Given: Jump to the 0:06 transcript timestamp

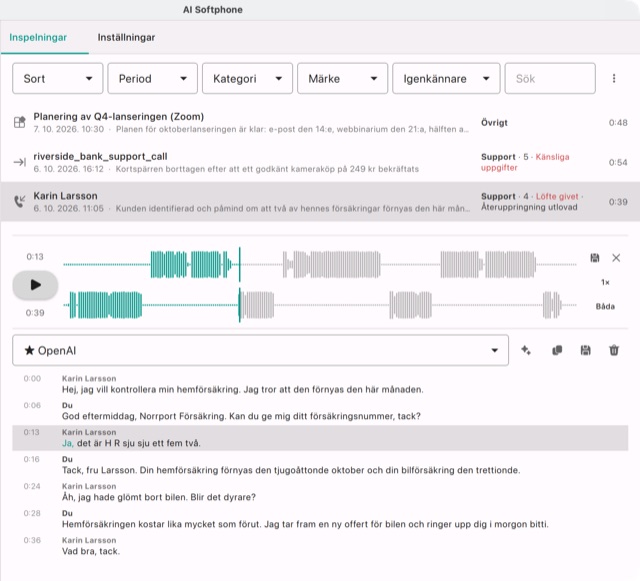Looking at the screenshot, I should coord(32,405).
